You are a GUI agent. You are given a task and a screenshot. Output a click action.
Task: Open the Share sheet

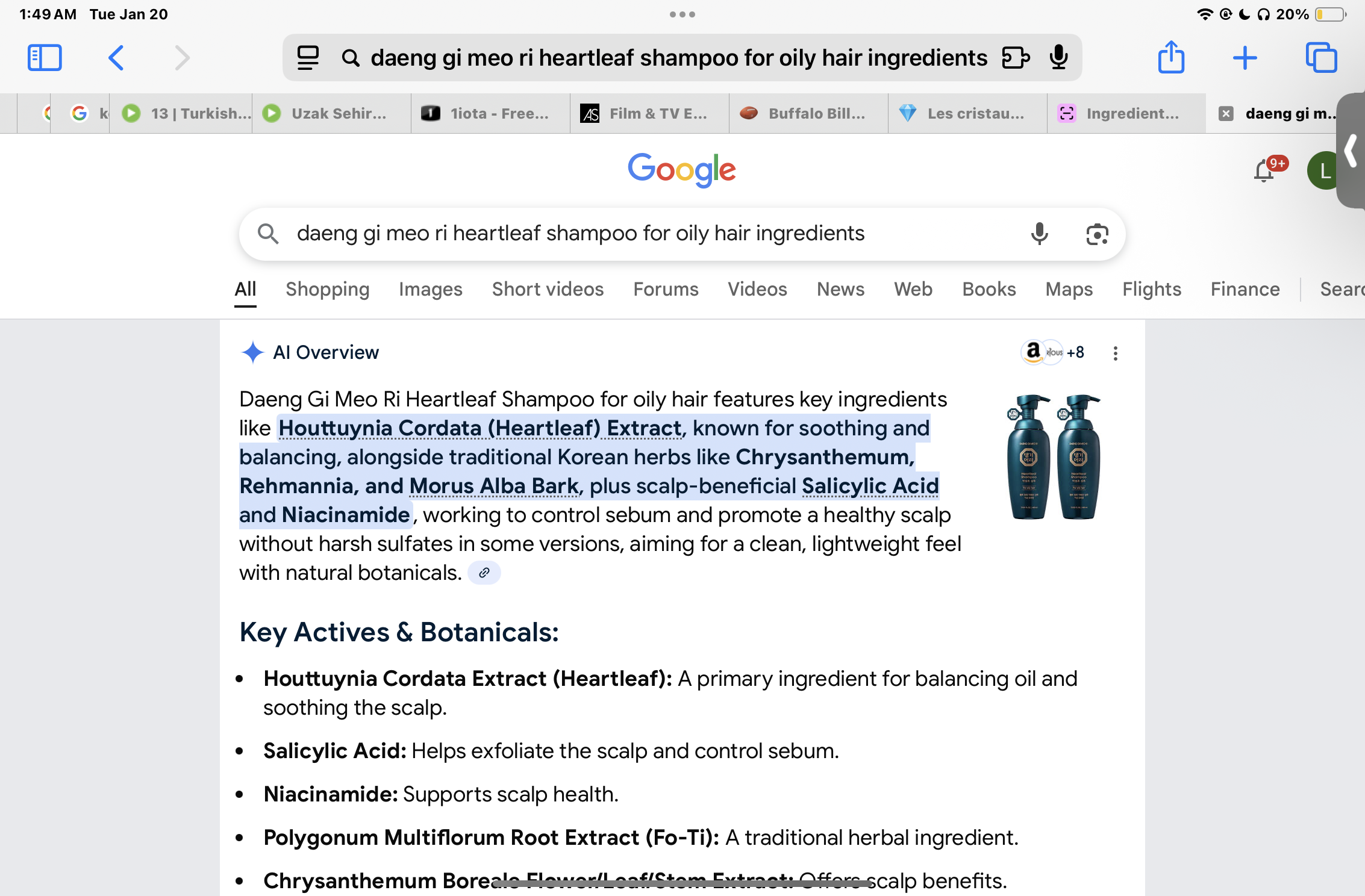pyautogui.click(x=1171, y=58)
